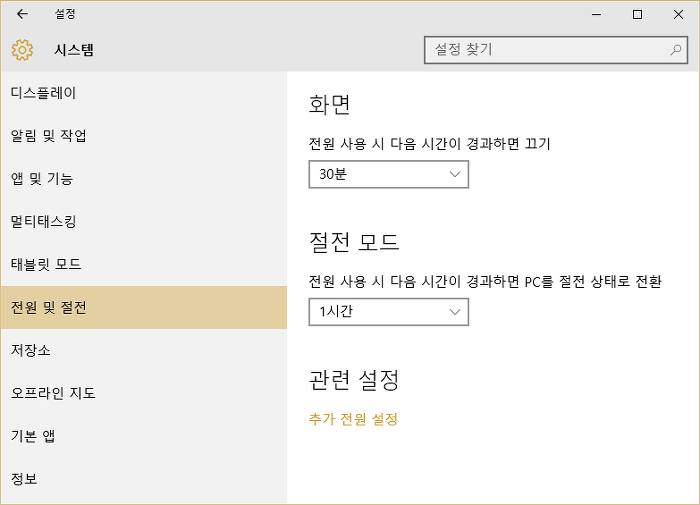Click the search magnifier icon
This screenshot has height=505, width=700.
[x=675, y=50]
